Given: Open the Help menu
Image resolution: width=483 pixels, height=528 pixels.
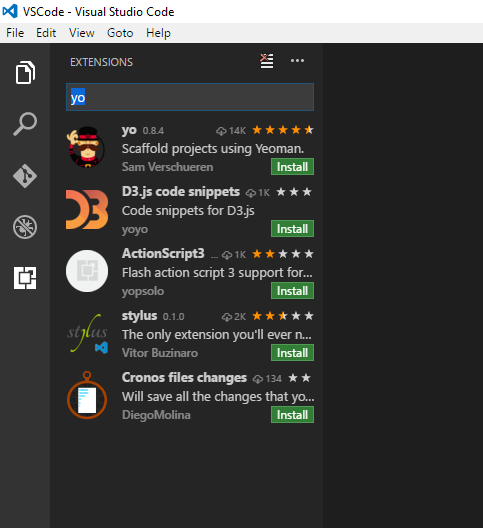Looking at the screenshot, I should coord(158,33).
